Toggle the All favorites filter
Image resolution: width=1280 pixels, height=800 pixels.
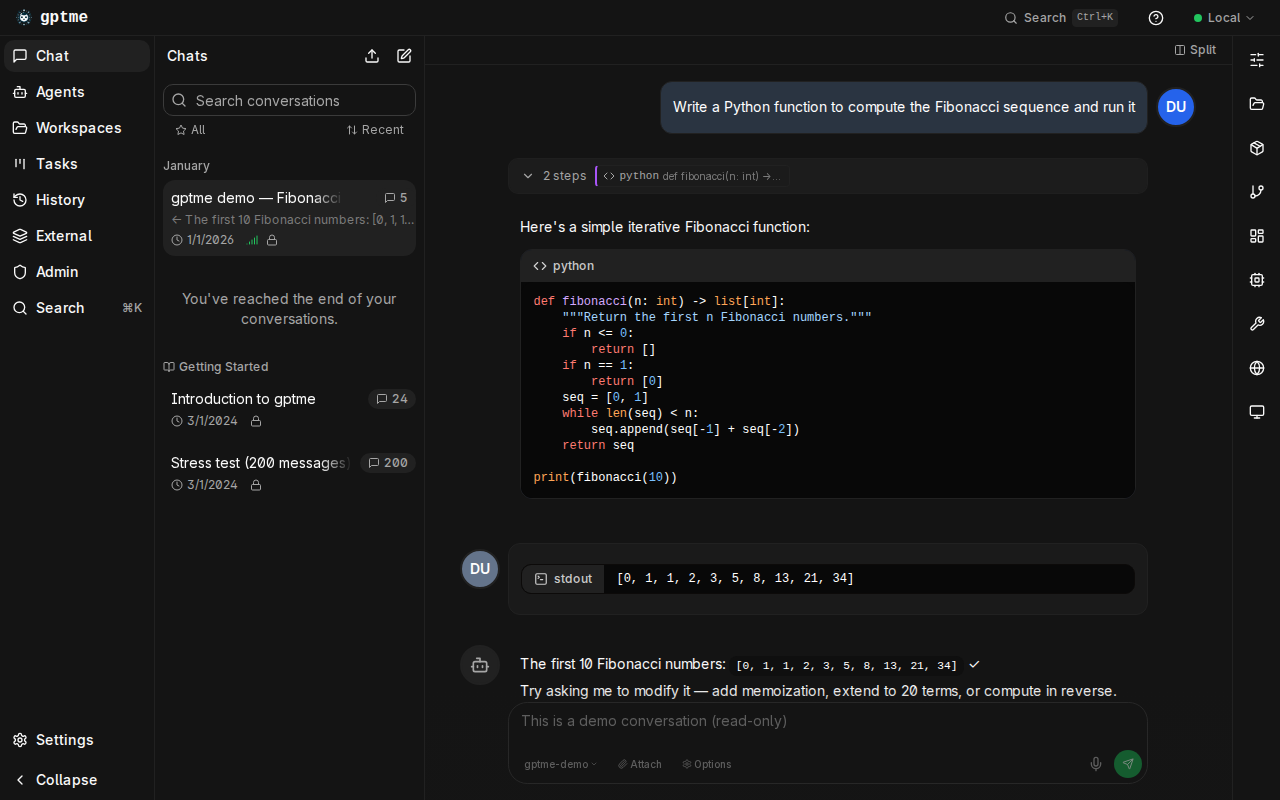pyautogui.click(x=190, y=130)
